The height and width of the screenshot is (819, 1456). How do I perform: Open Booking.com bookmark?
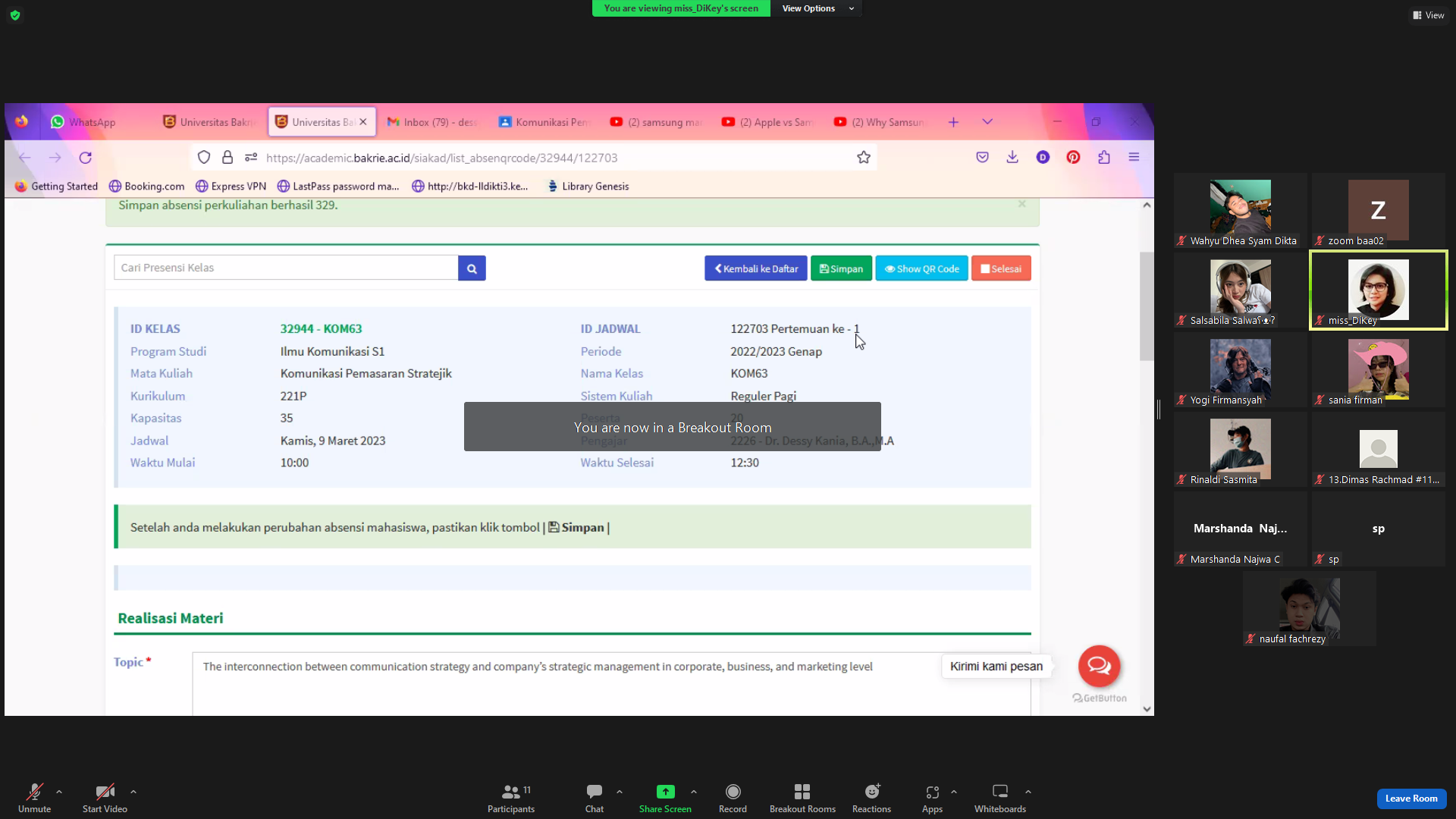147,187
